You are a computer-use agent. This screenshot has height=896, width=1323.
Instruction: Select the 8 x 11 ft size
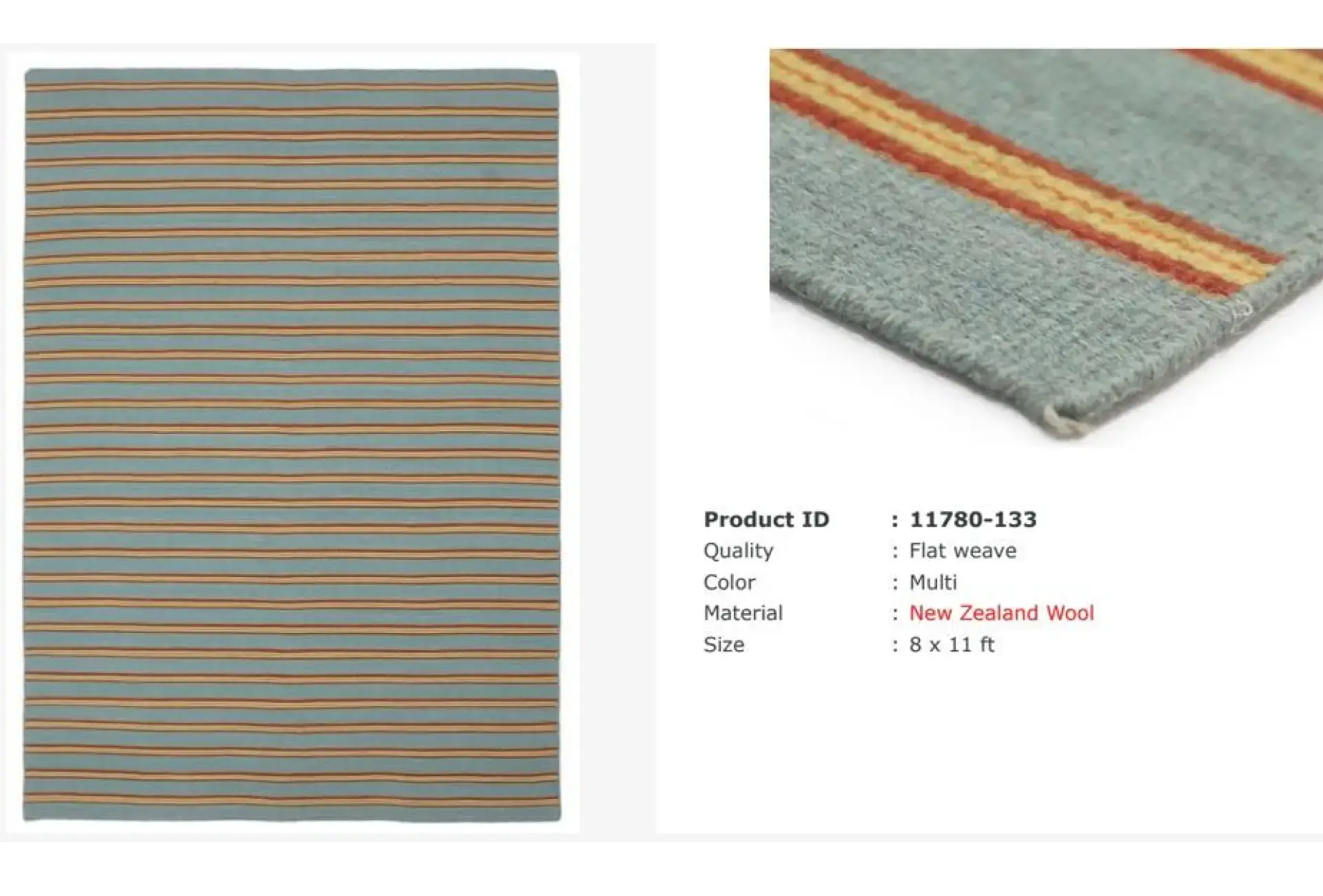tap(952, 645)
